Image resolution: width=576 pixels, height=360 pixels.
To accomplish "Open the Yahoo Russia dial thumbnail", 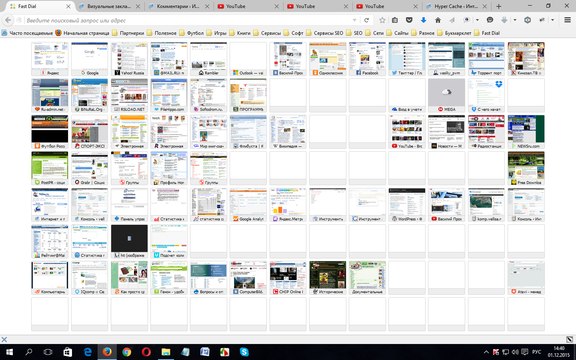I will [x=129, y=59].
